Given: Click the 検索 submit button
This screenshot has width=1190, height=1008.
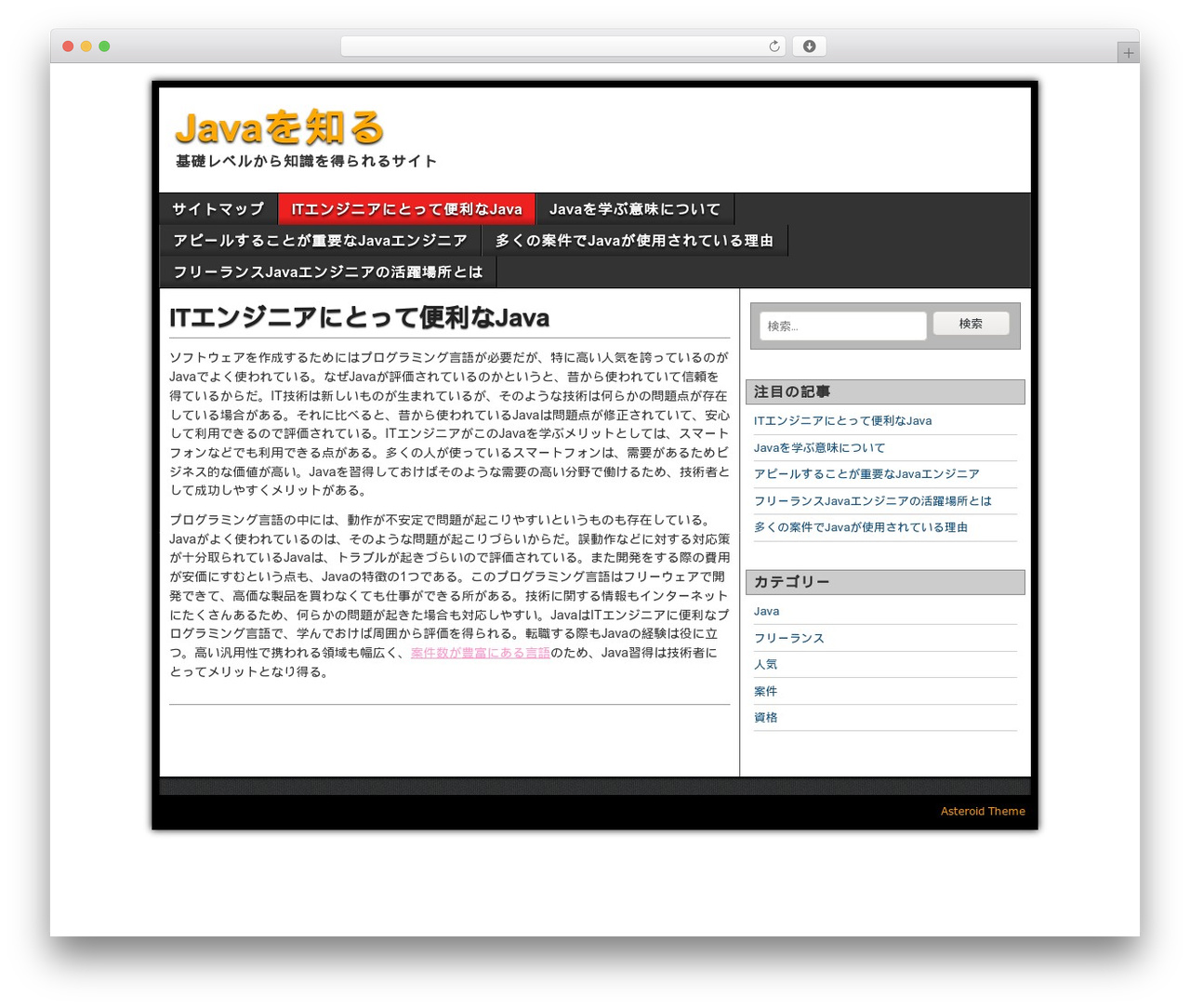Looking at the screenshot, I should [x=971, y=324].
